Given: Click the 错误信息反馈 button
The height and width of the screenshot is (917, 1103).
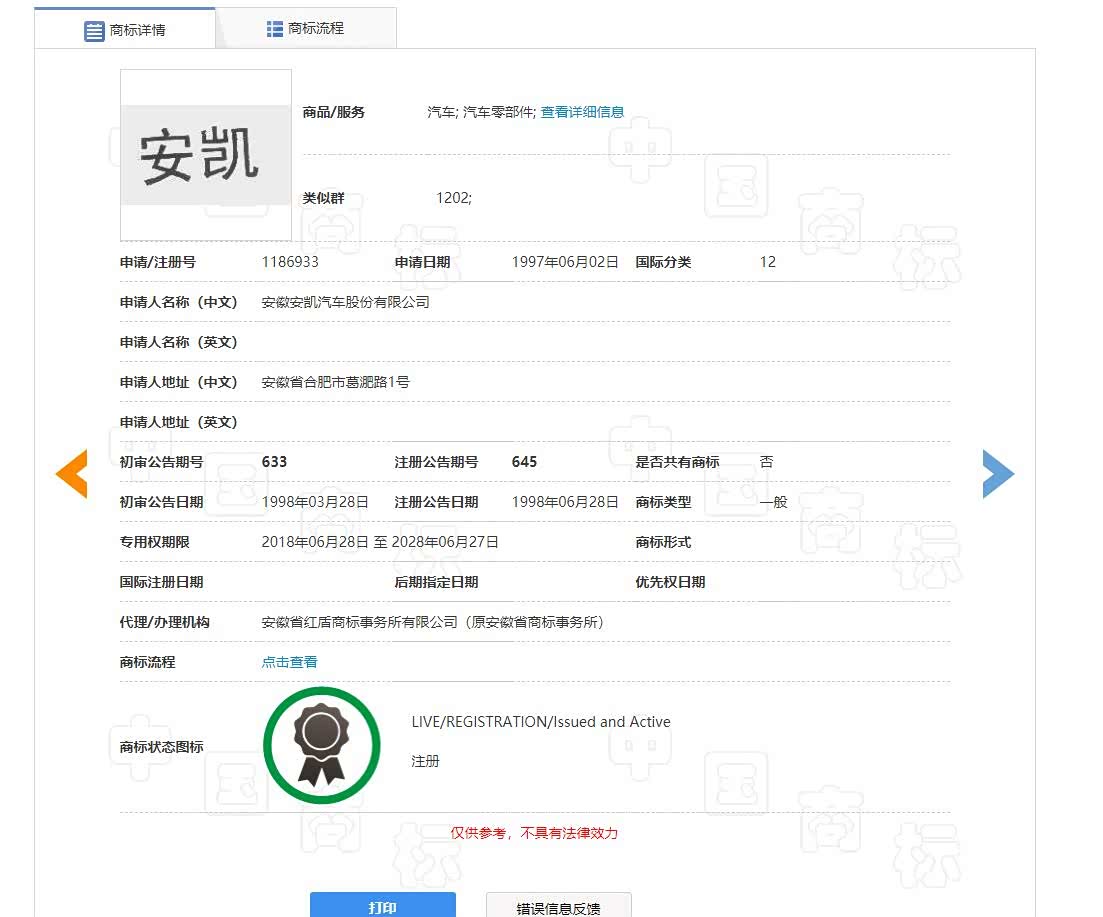Looking at the screenshot, I should click(558, 907).
